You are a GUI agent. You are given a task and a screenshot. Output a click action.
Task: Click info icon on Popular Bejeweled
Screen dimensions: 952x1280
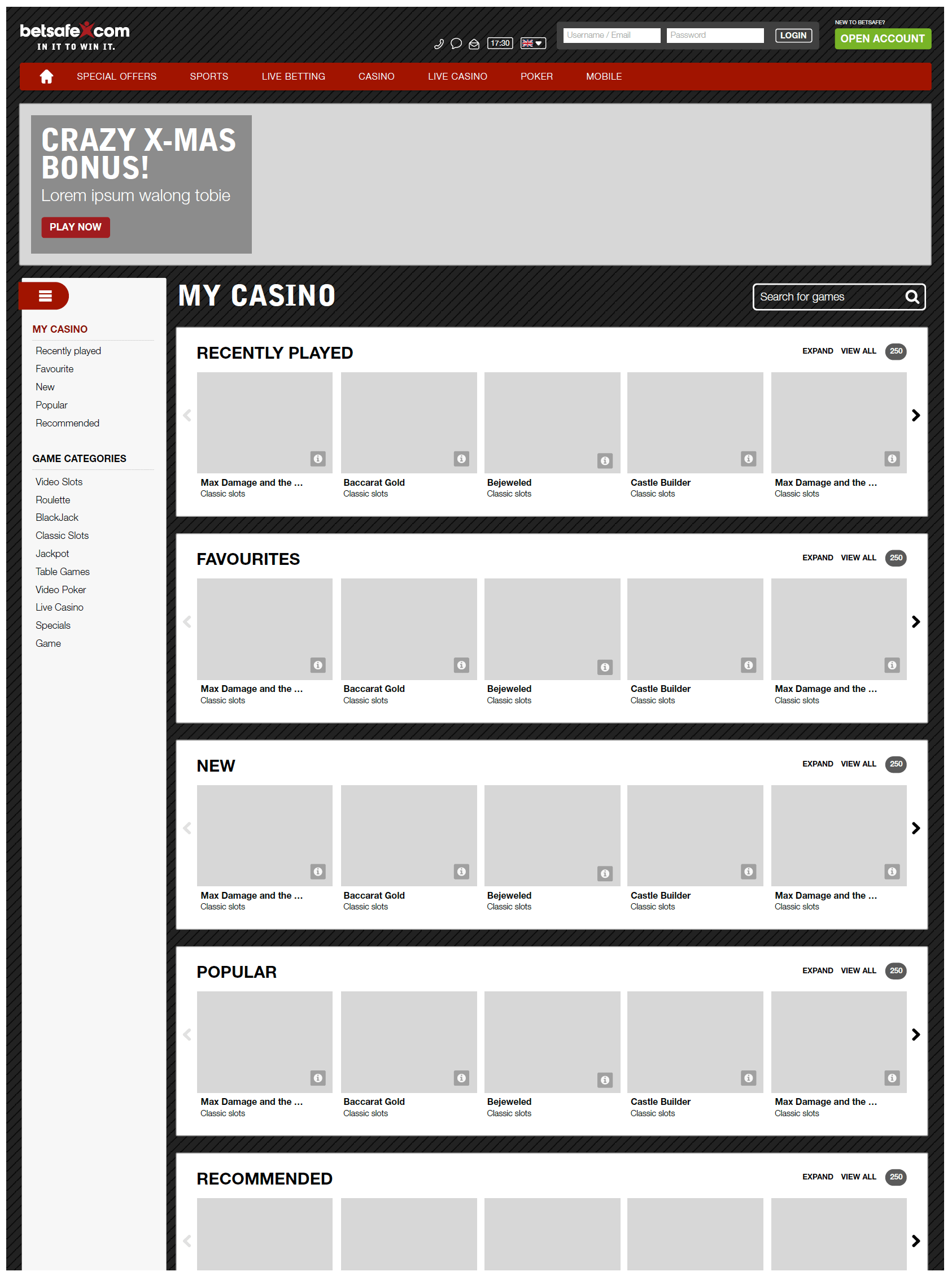tap(605, 1081)
